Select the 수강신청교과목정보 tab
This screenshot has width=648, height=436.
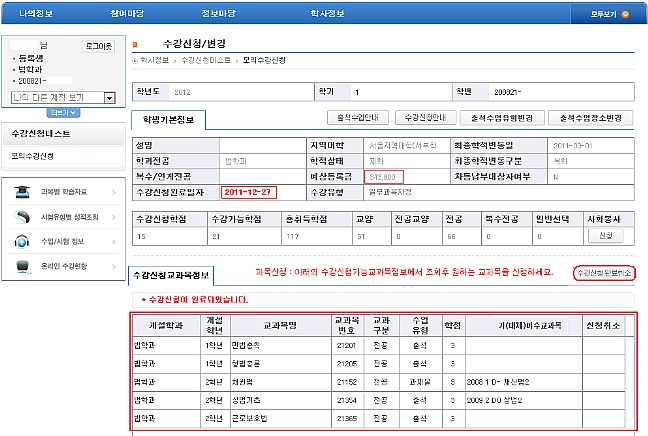tap(174, 274)
